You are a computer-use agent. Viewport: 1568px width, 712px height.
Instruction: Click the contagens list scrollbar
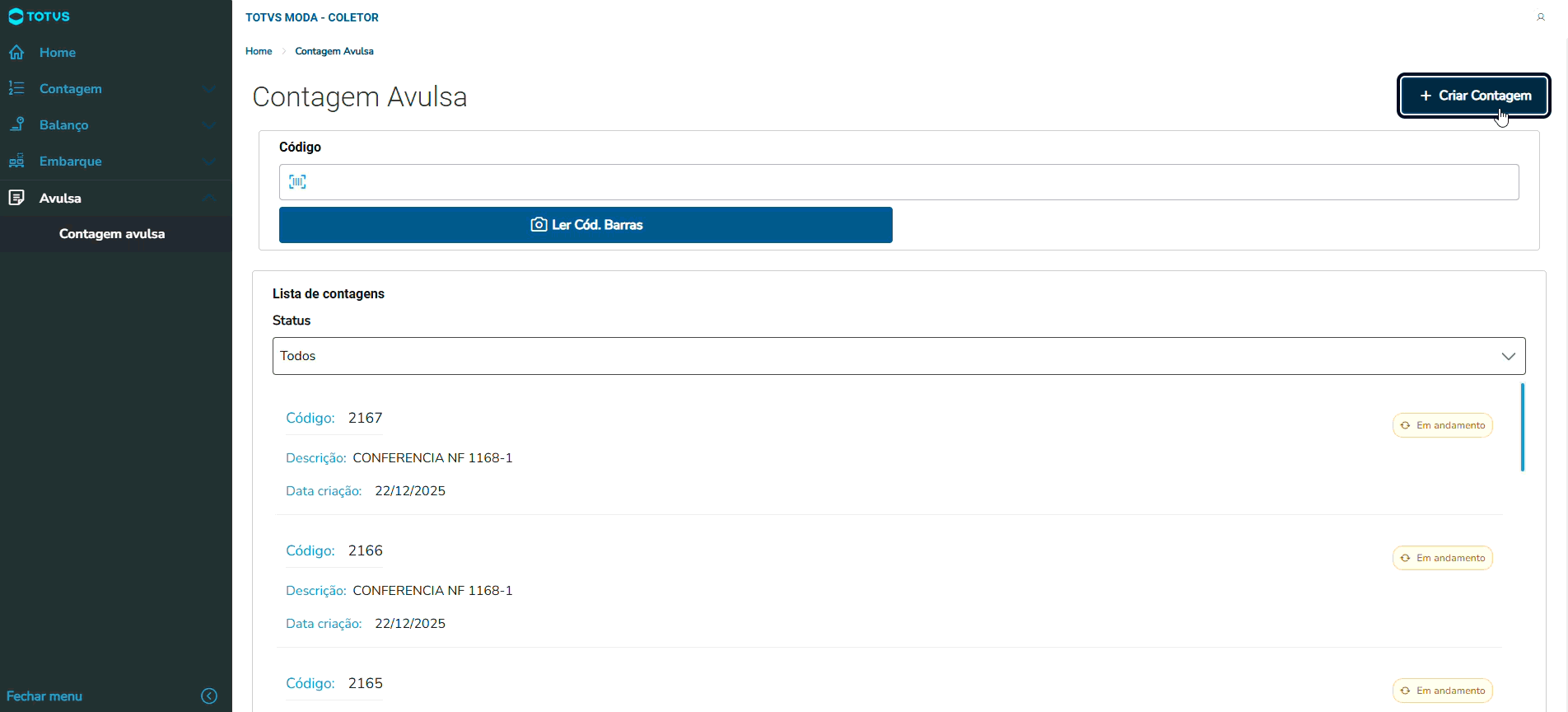coord(1522,428)
